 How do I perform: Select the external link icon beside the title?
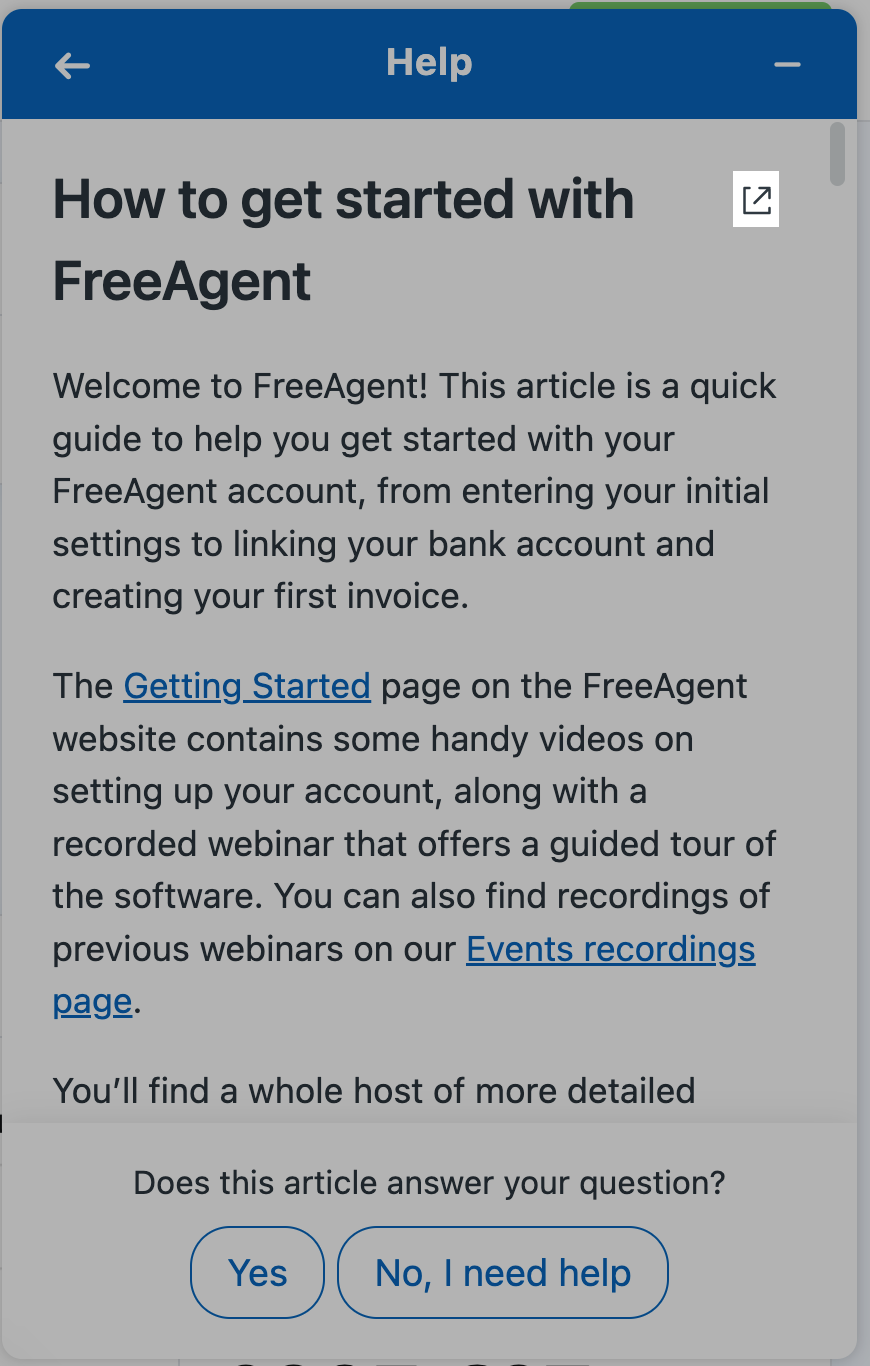tap(756, 198)
